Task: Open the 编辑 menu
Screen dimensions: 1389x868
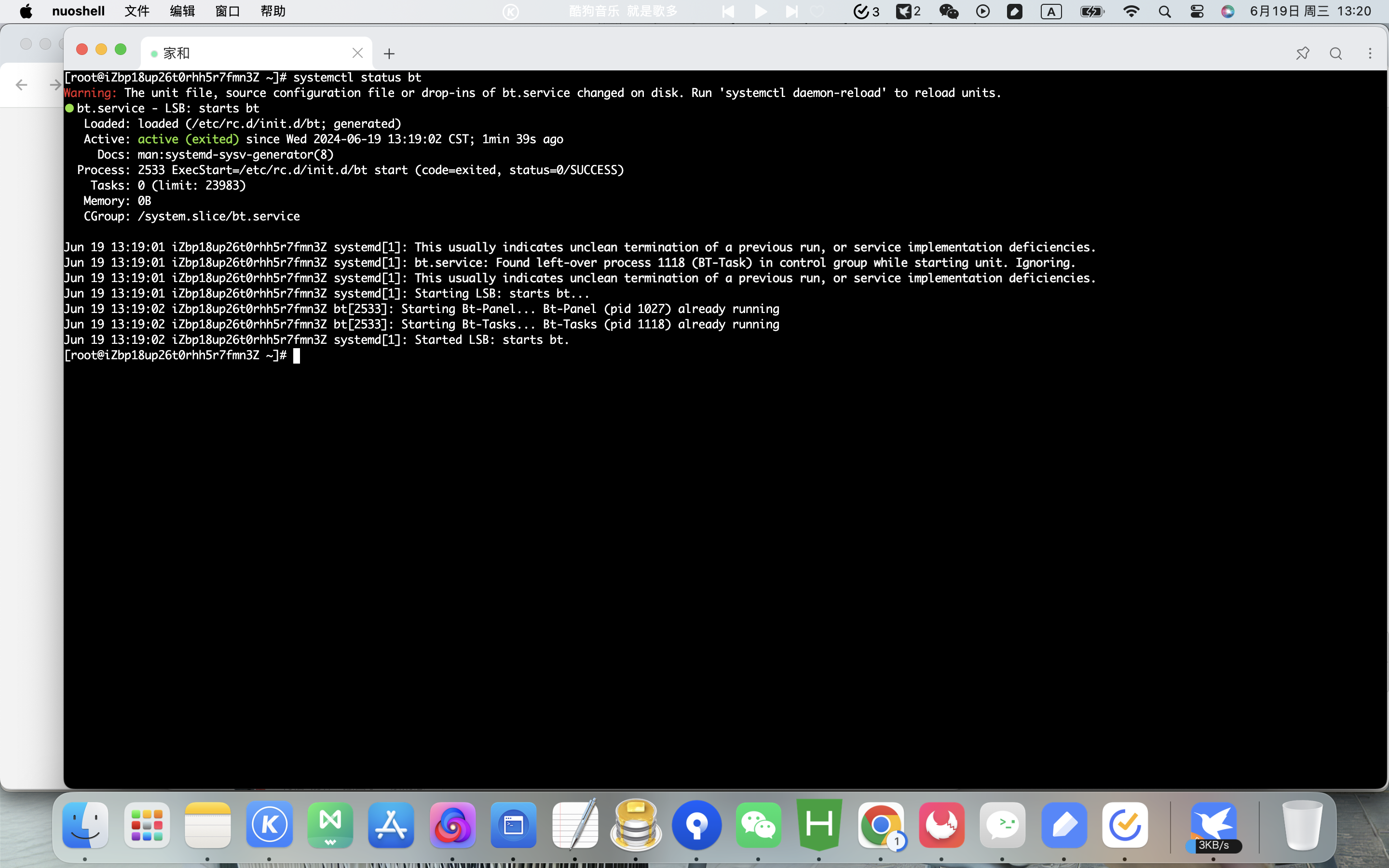Action: coord(182,12)
